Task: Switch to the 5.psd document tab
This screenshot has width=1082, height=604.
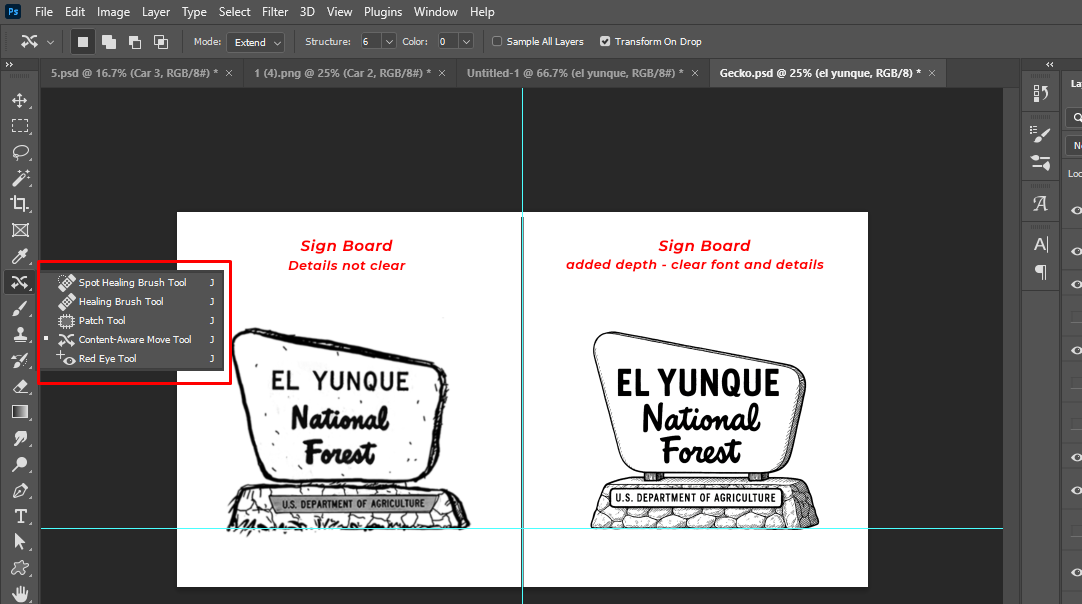Action: 134,73
